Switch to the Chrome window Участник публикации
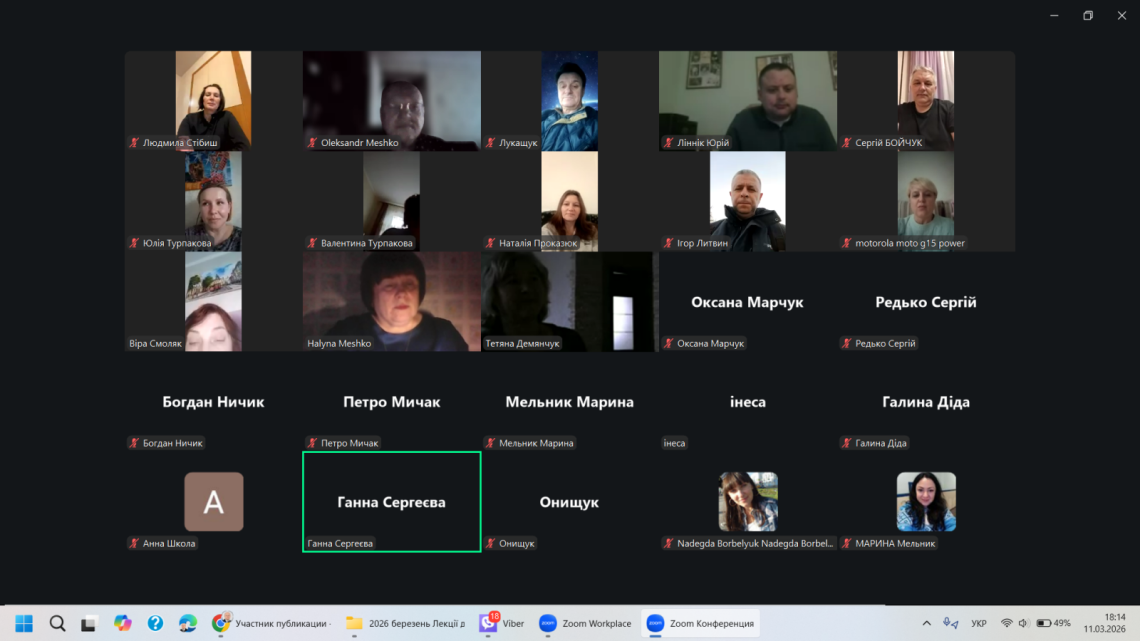Viewport: 1140px width, 641px height. (271, 623)
